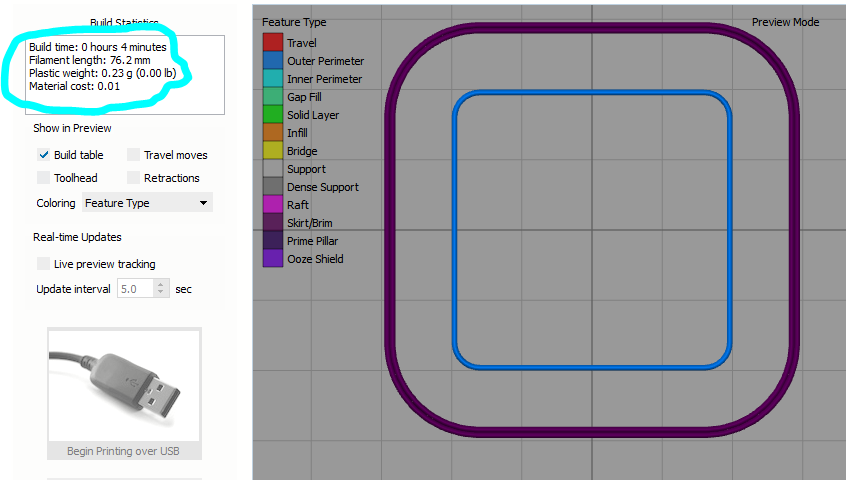Image resolution: width=846 pixels, height=480 pixels.
Task: Open the Coloring dropdown
Action: [147, 203]
